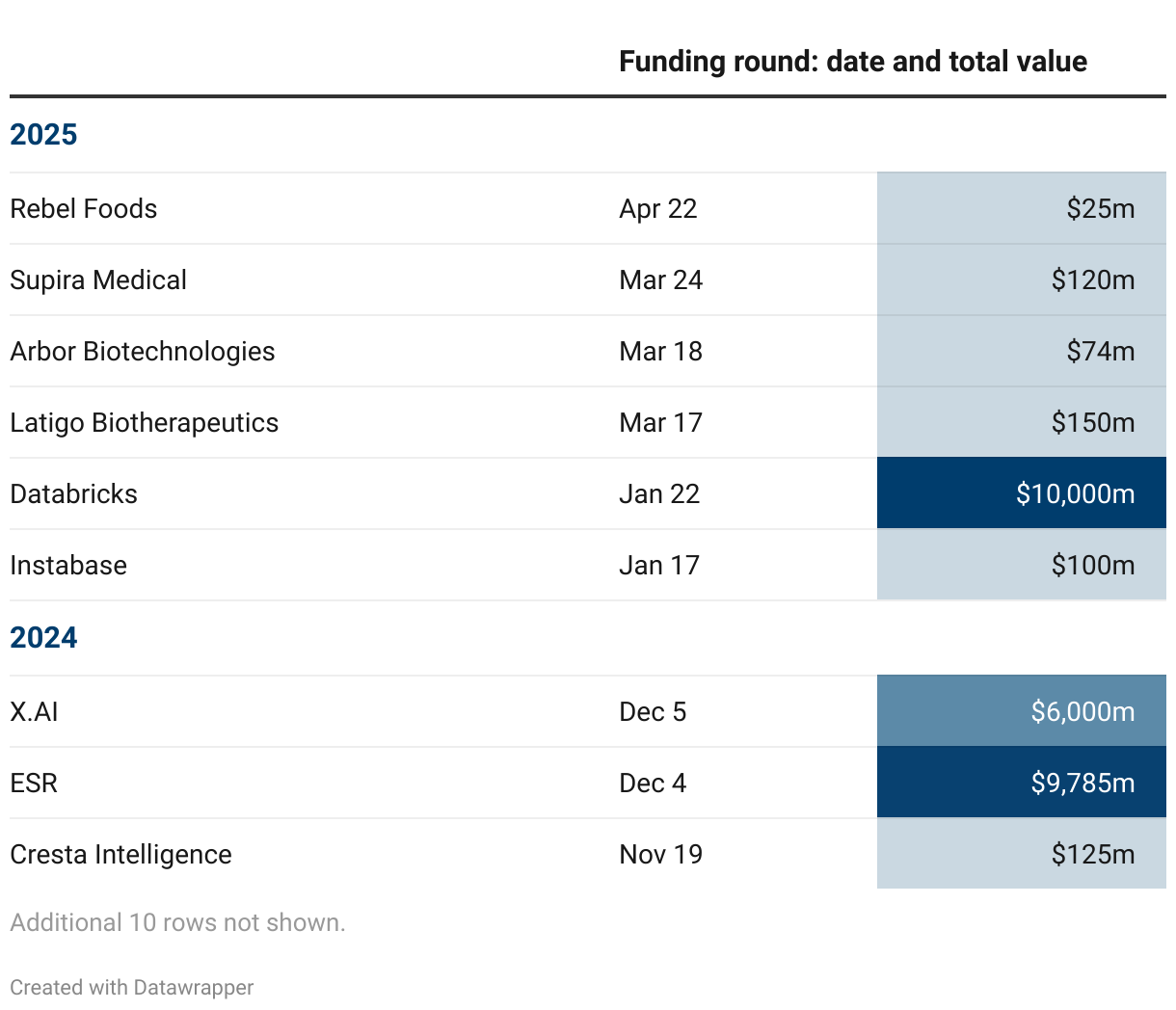Screen dimensions: 1176x1010
Task: Click the Jan 17 date cell
Action: 659,565
